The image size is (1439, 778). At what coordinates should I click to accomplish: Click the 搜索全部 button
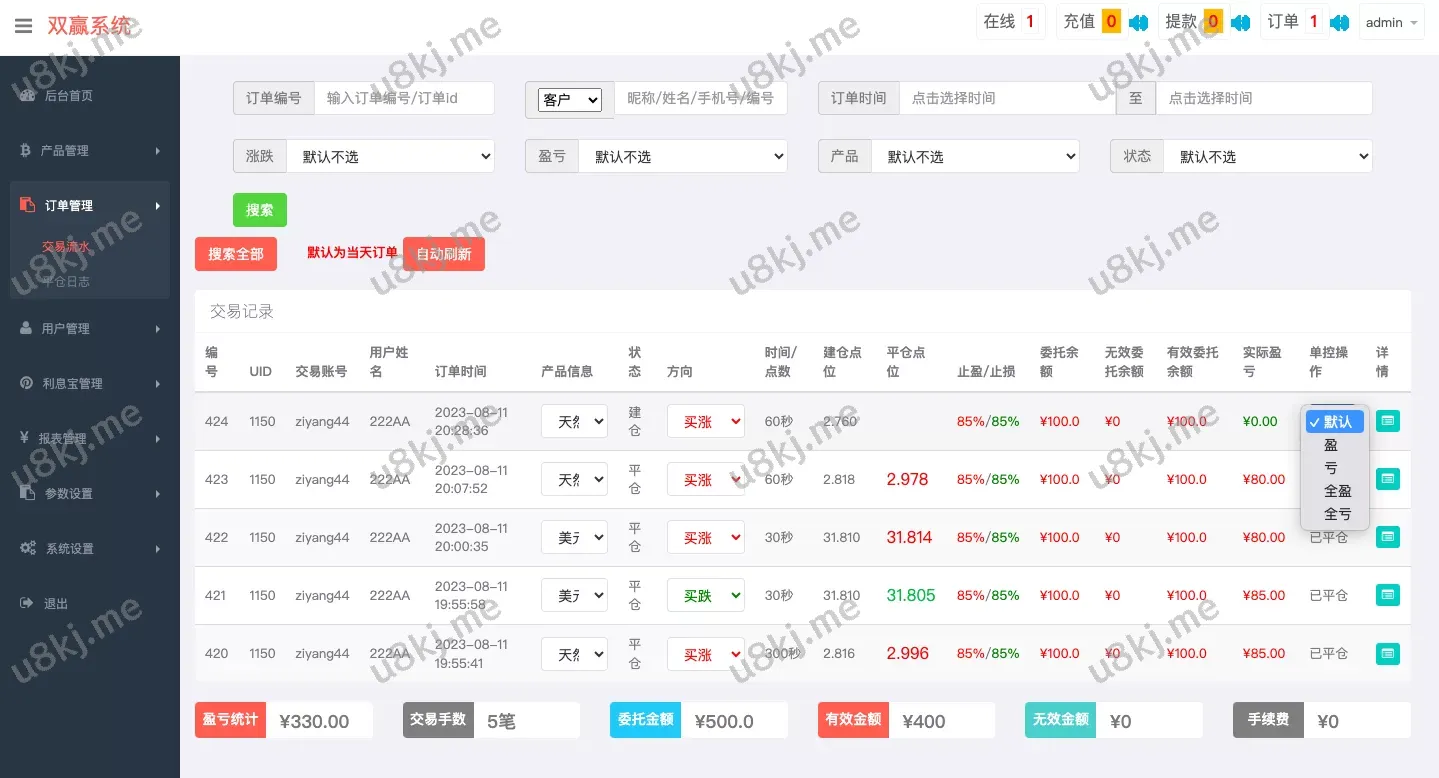pyautogui.click(x=236, y=254)
